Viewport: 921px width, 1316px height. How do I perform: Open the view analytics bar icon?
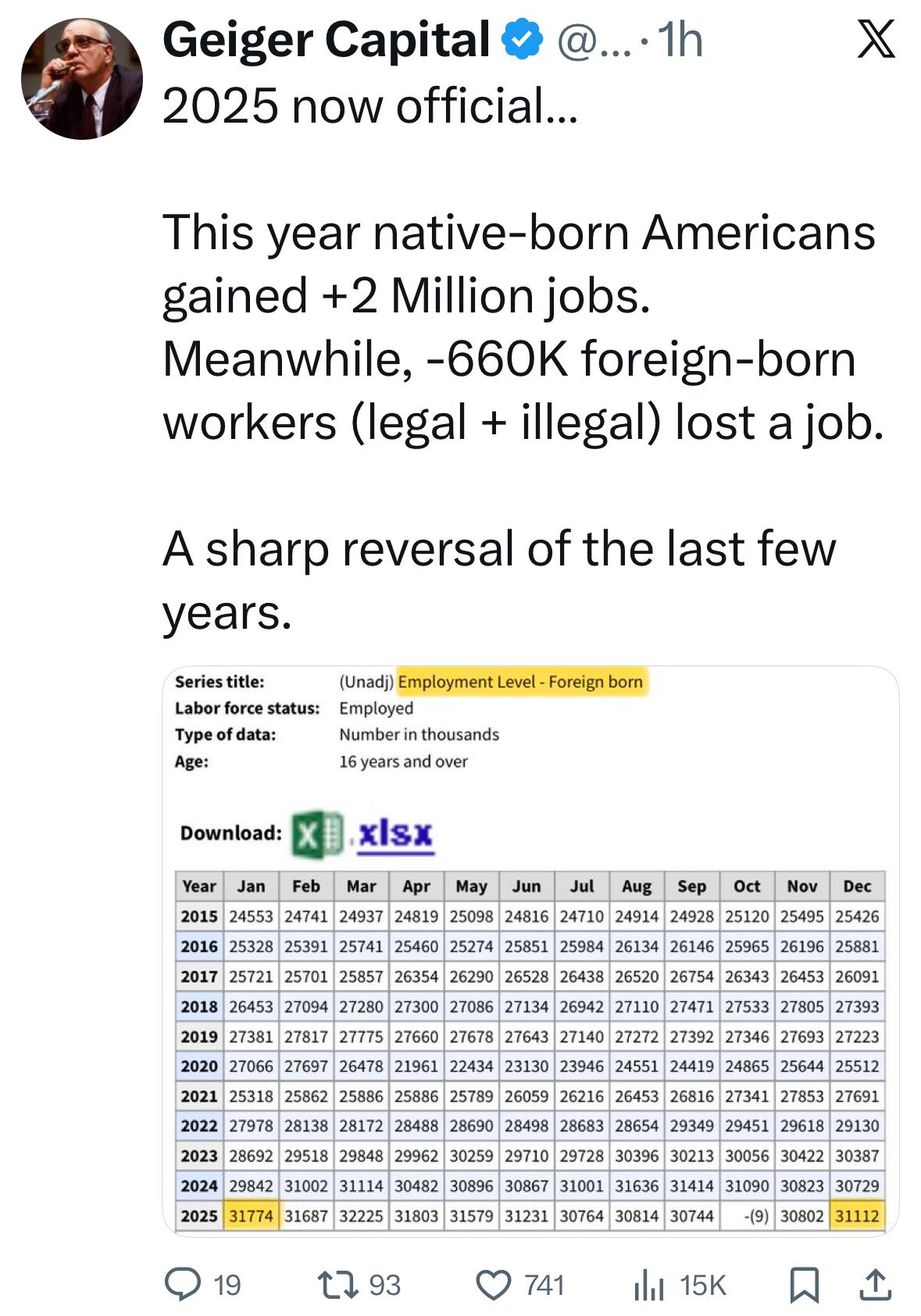coord(648,1285)
